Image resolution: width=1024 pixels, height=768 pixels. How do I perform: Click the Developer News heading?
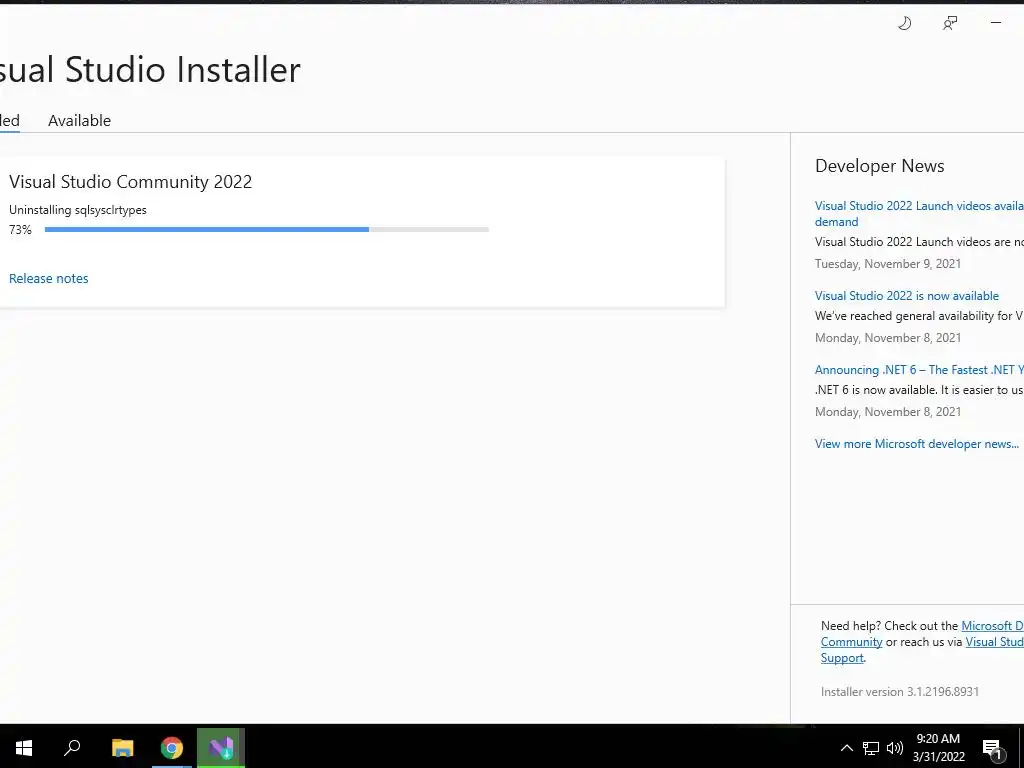[x=880, y=166]
